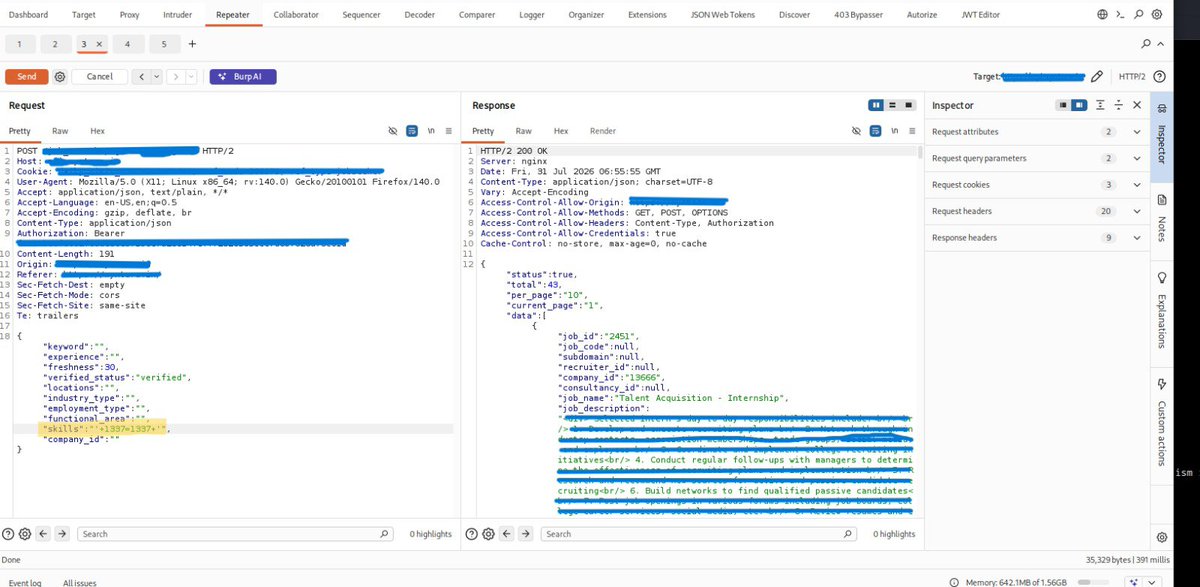Open Notes side panel
Image resolution: width=1200 pixels, height=587 pixels.
click(x=1162, y=224)
